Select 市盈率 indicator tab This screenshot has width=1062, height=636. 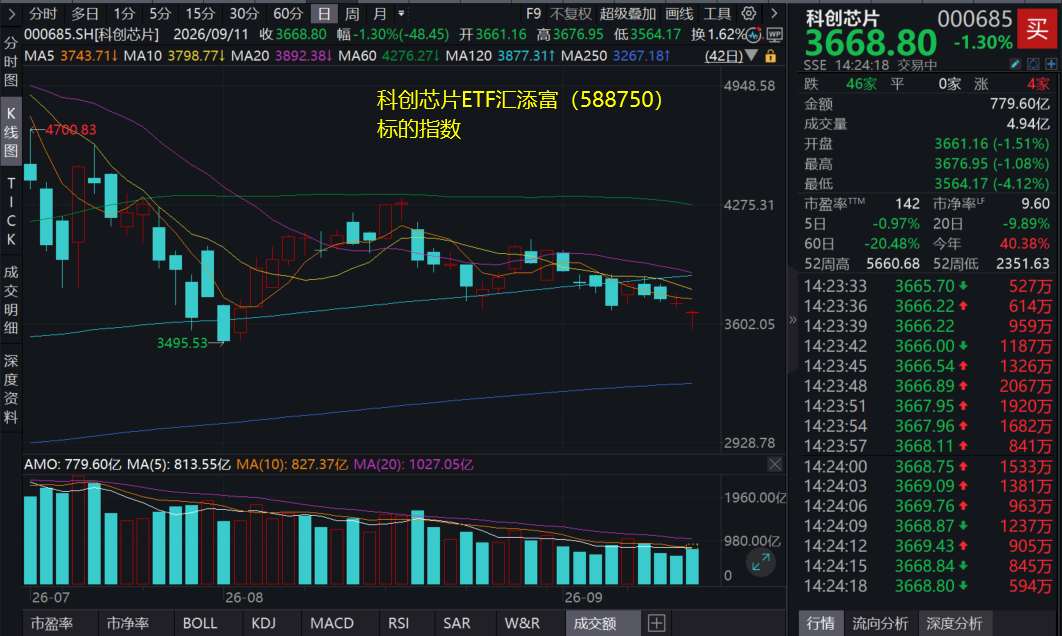point(51,623)
